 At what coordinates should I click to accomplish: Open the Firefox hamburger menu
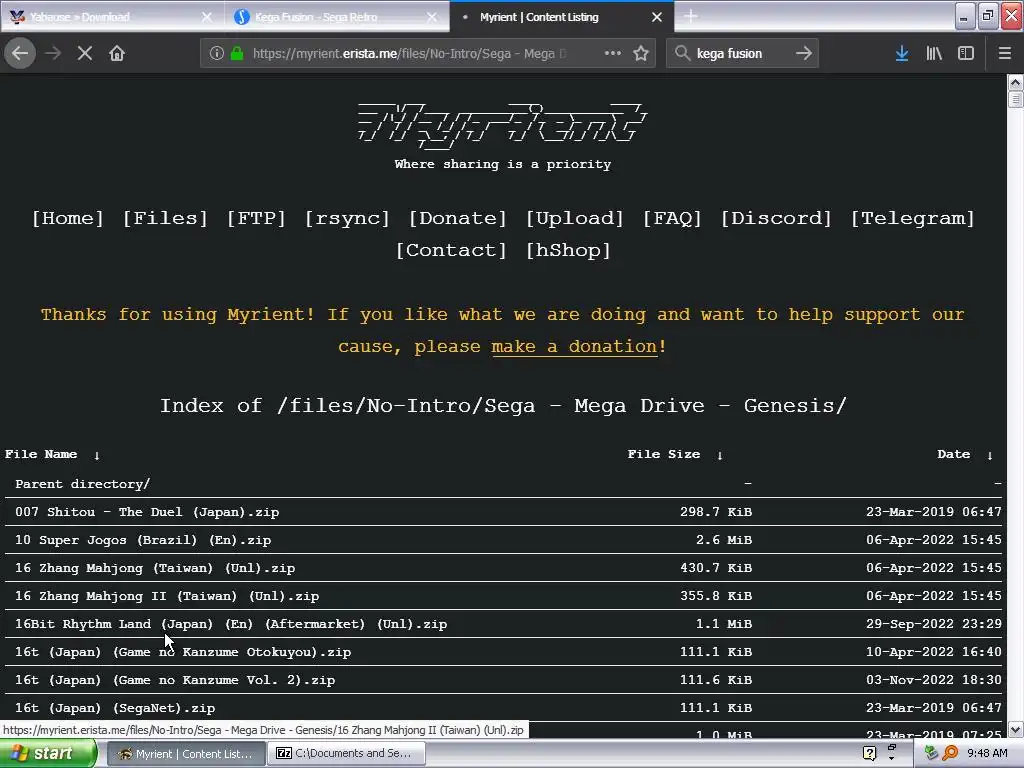tap(1004, 54)
